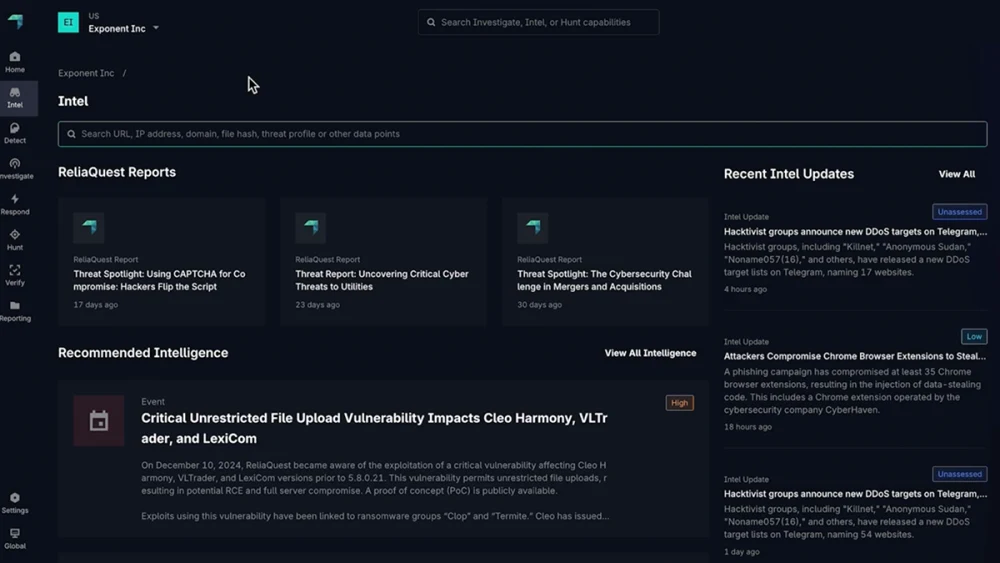The width and height of the screenshot is (1000, 563).
Task: Click the Intel URL and IP search field
Action: pyautogui.click(x=522, y=134)
